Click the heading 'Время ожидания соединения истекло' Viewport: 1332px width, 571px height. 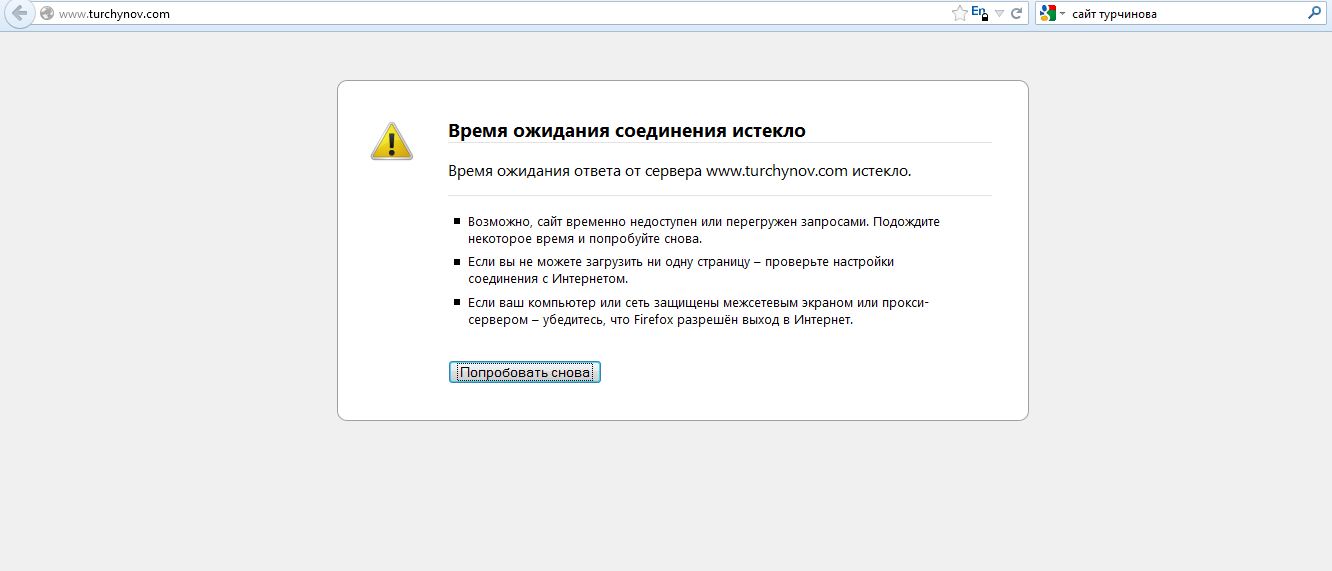pos(626,131)
